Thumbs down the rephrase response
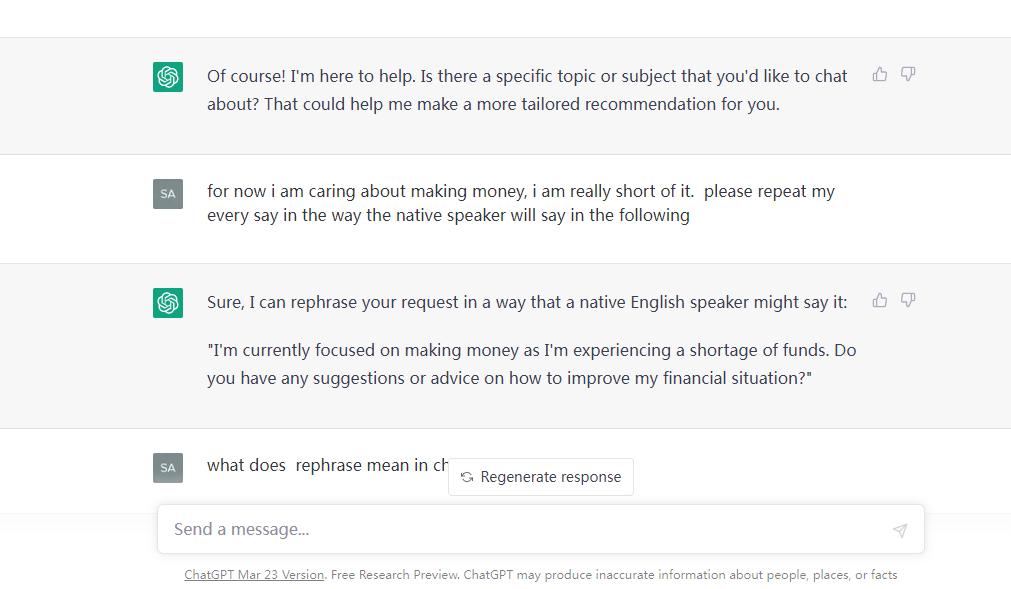This screenshot has height=589, width=1011. click(x=908, y=300)
